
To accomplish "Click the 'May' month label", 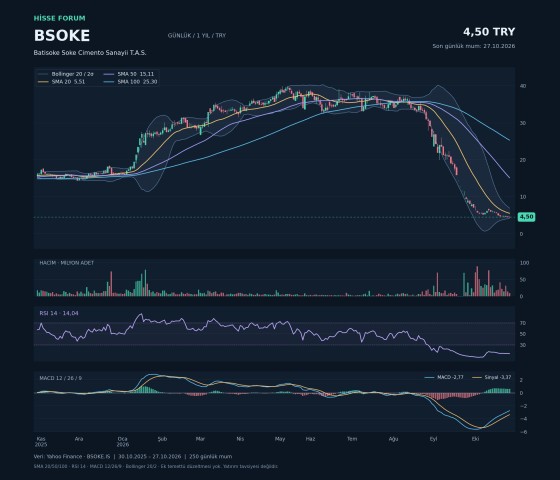I will click(280, 439).
